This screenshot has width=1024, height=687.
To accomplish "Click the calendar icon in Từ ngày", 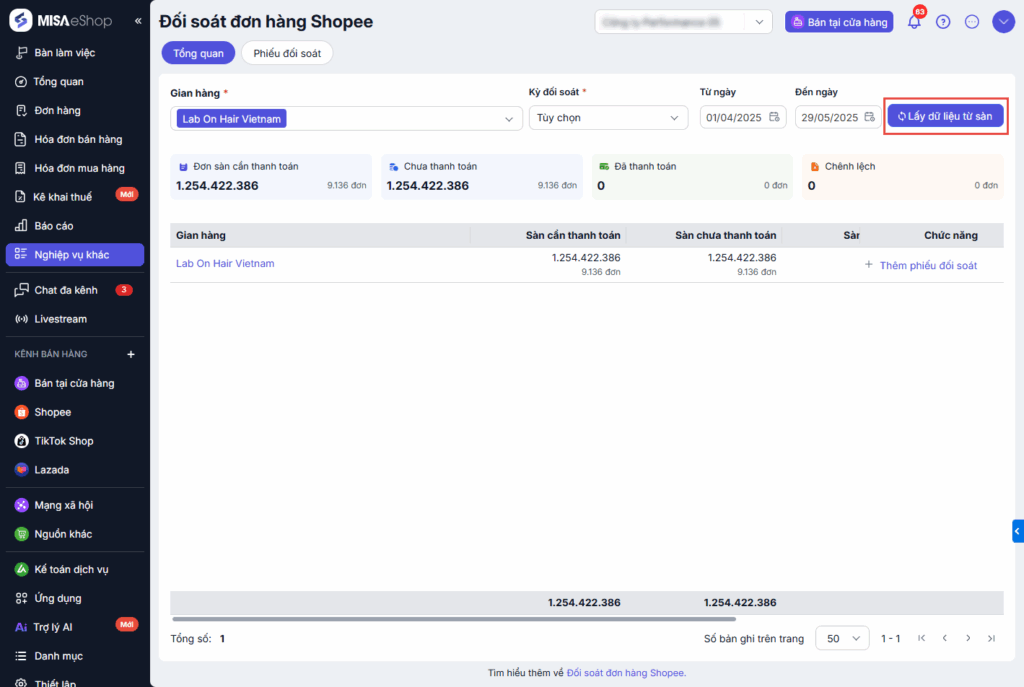I will pyautogui.click(x=774, y=118).
